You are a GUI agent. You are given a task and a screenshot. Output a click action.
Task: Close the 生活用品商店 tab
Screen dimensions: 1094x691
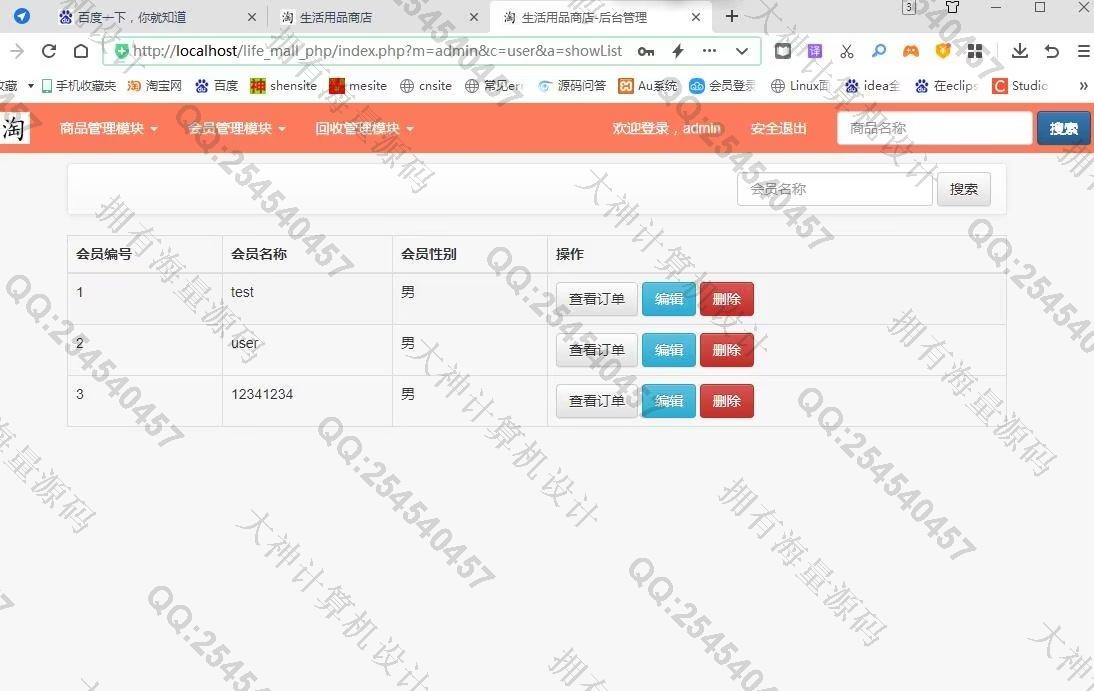[x=474, y=17]
